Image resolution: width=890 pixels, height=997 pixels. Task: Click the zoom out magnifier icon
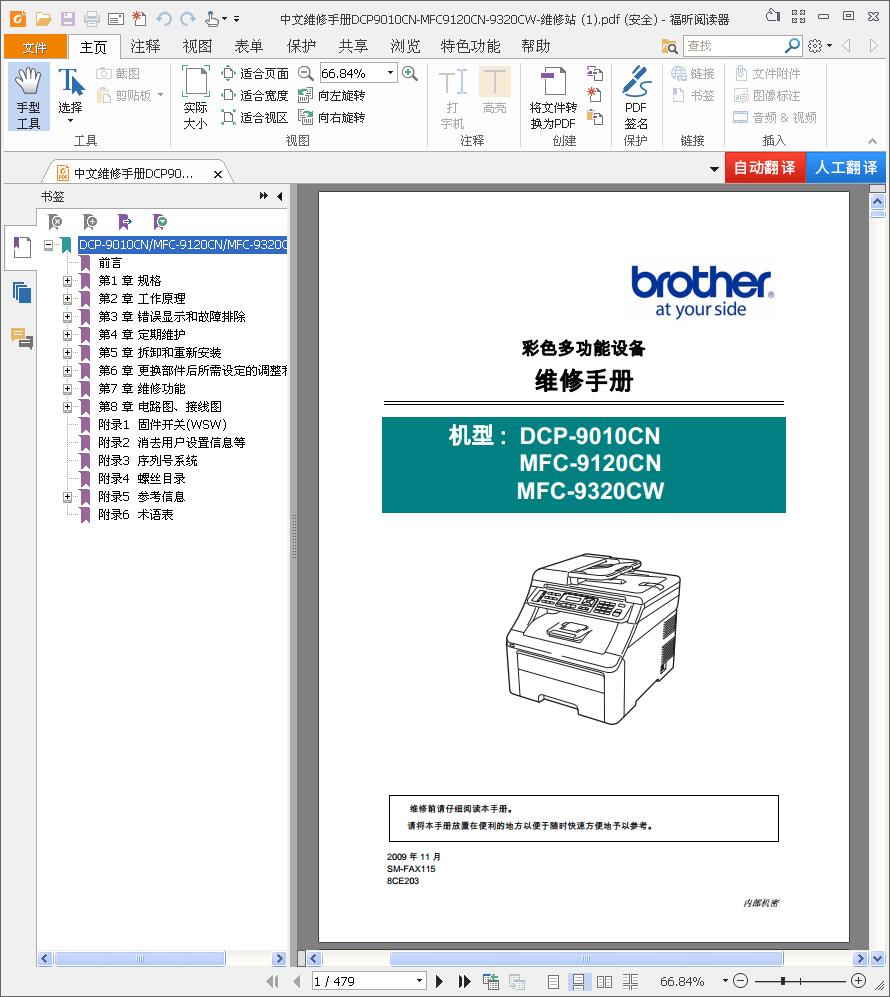[x=306, y=73]
